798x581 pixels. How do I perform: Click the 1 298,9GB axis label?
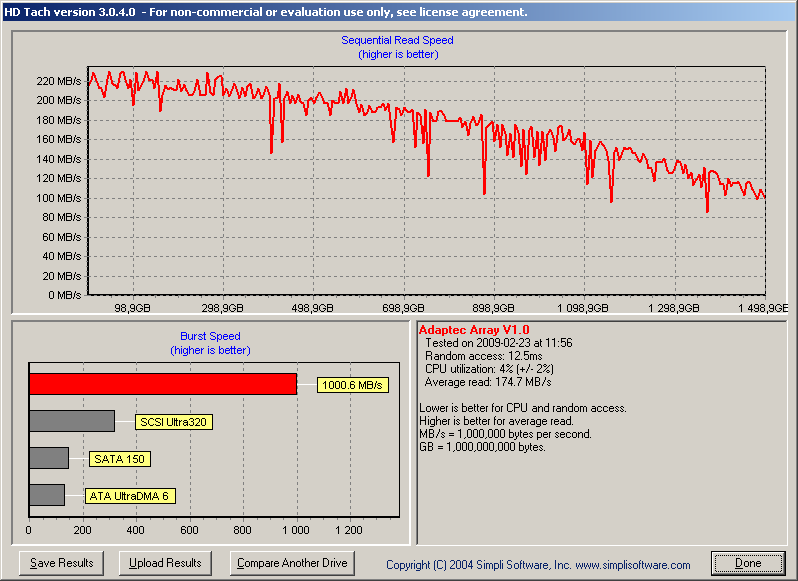(x=674, y=308)
